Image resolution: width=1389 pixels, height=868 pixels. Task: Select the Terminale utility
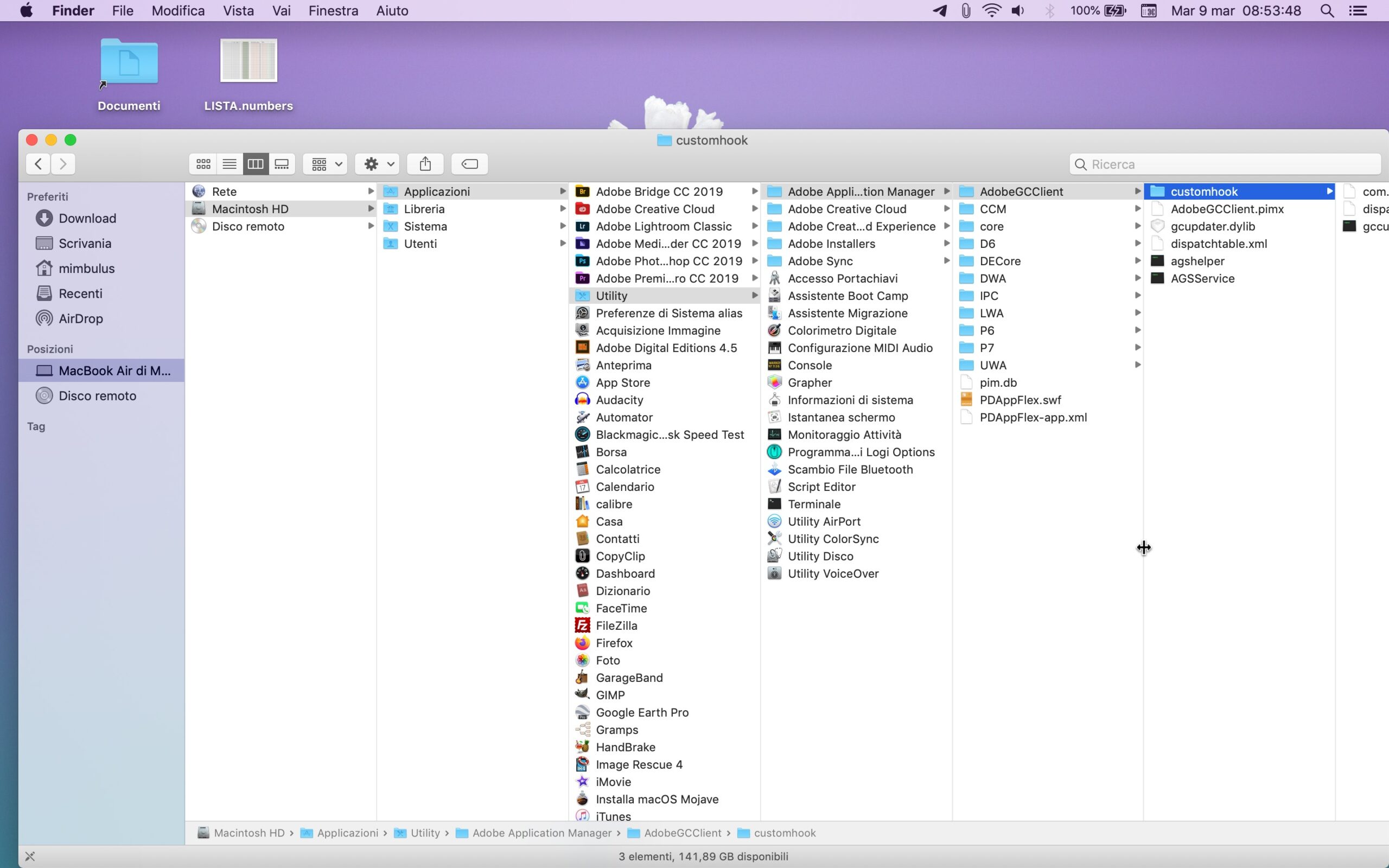[813, 504]
